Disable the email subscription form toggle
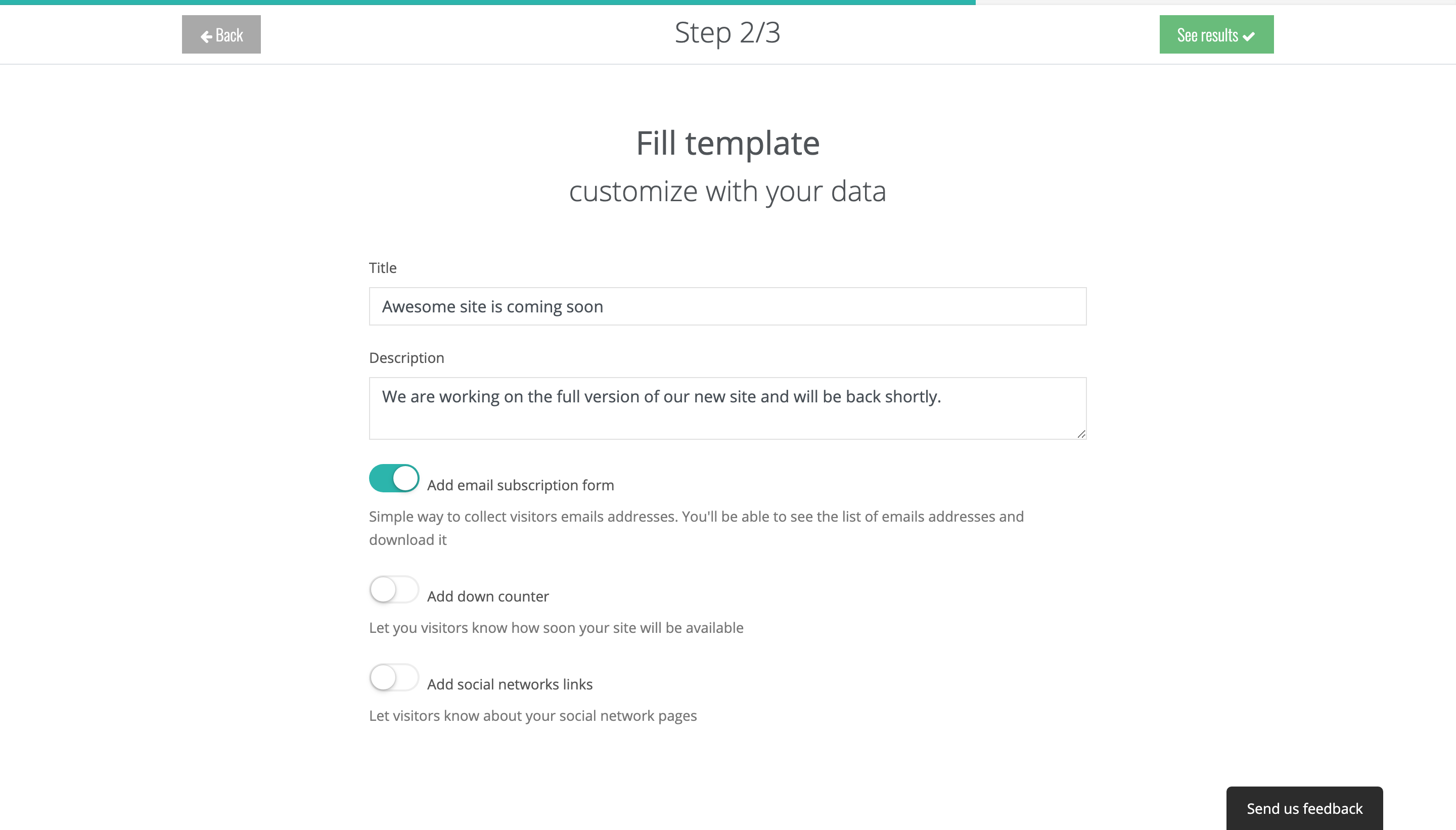Image resolution: width=1456 pixels, height=830 pixels. click(x=394, y=478)
